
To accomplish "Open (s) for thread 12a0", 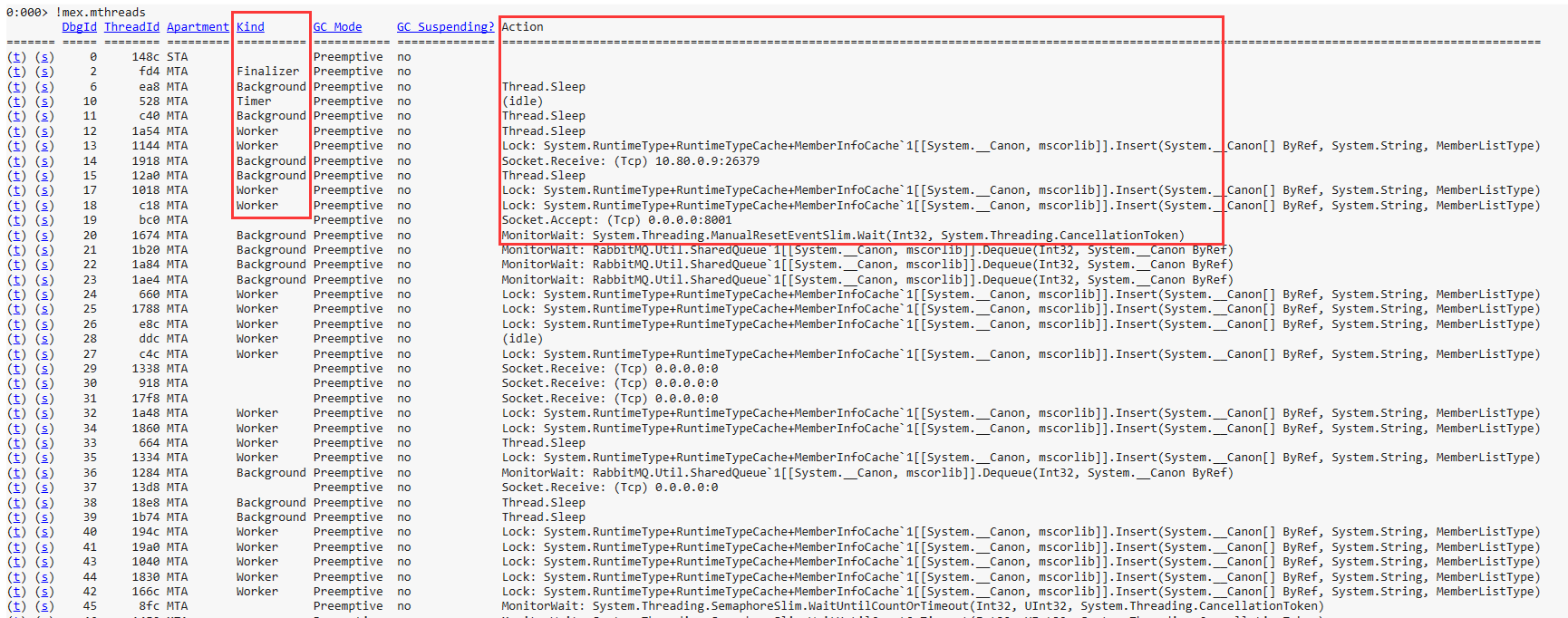I will (44, 176).
